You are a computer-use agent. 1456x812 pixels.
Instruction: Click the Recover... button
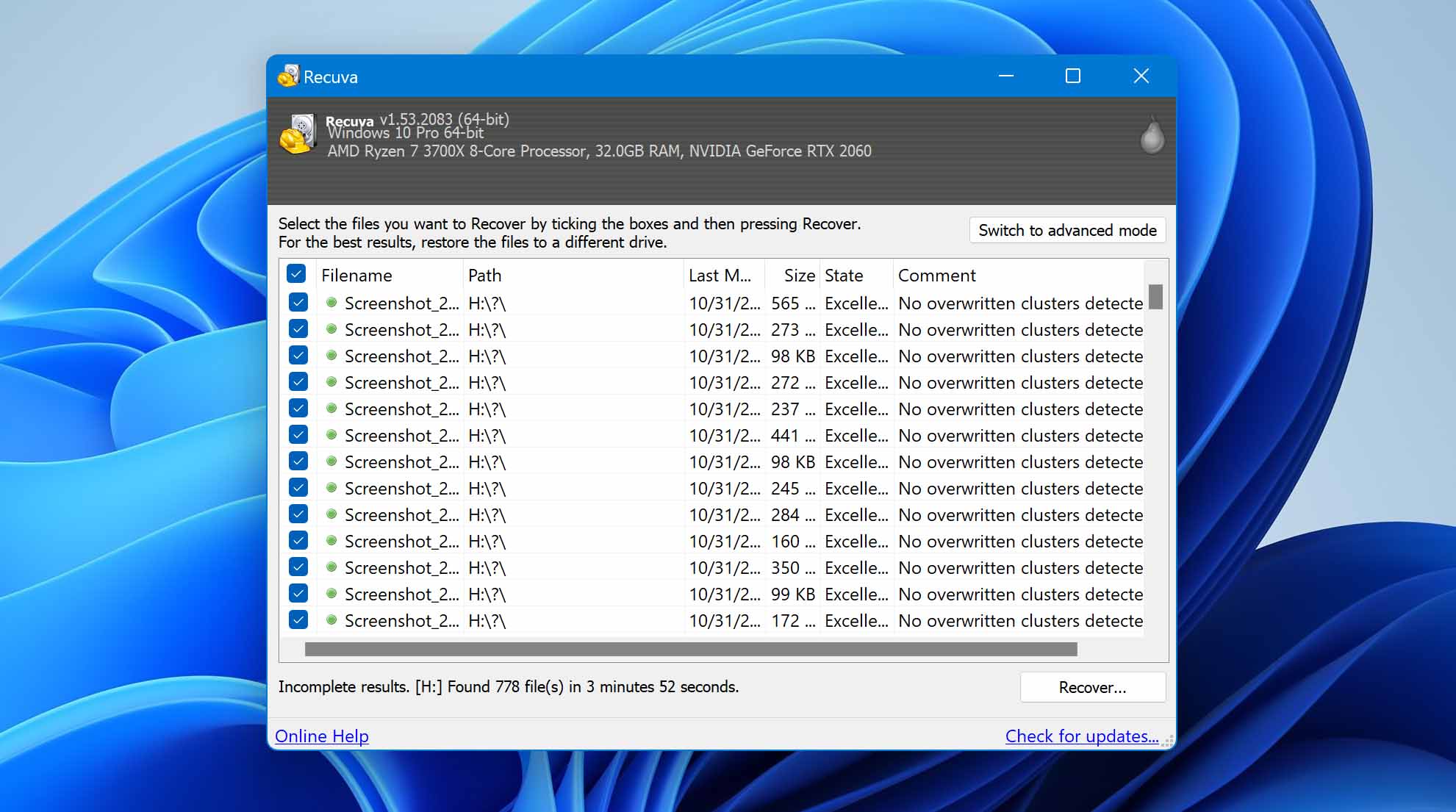(x=1092, y=687)
